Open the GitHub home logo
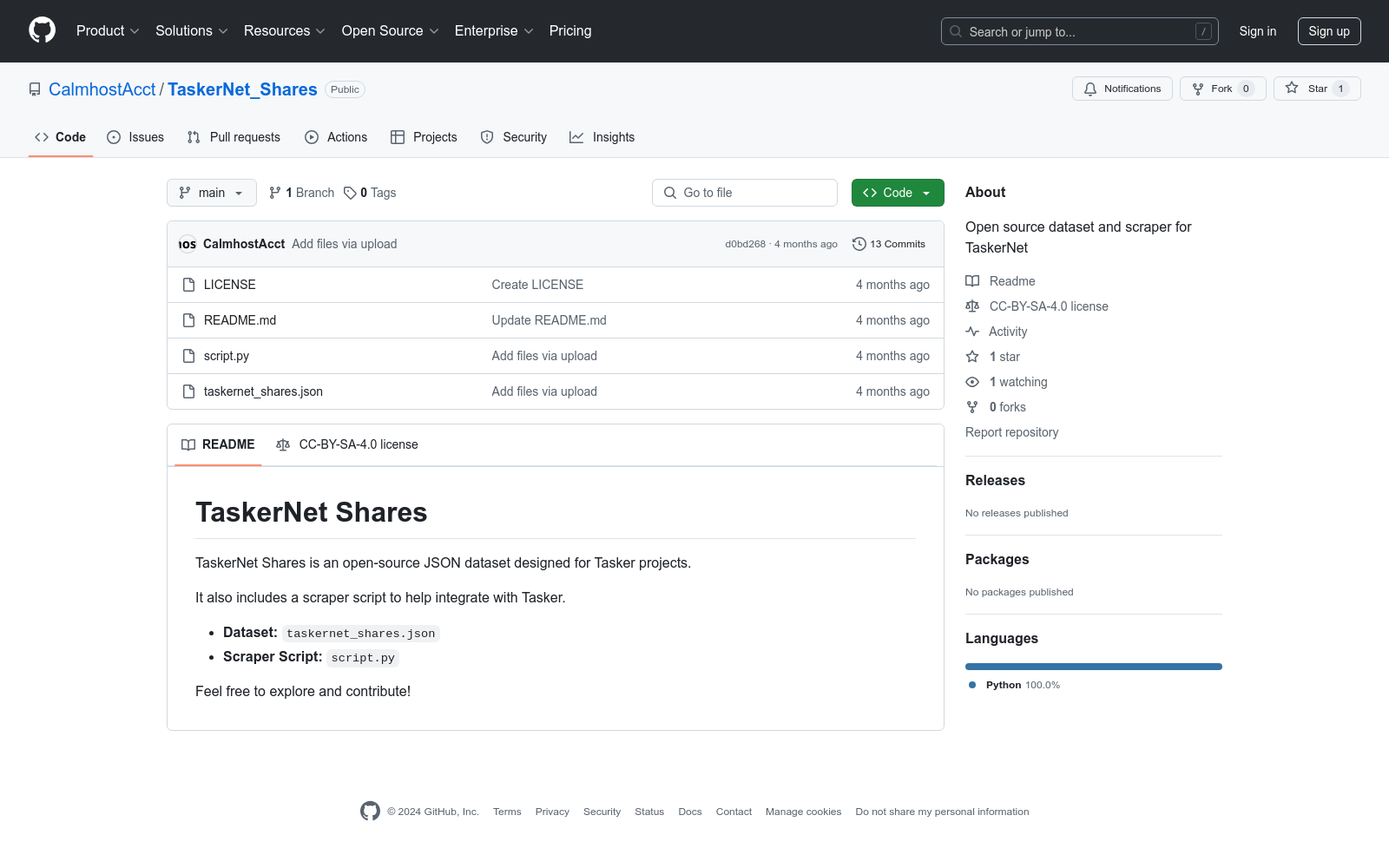Screen dimensions: 1389x868 coord(42,30)
